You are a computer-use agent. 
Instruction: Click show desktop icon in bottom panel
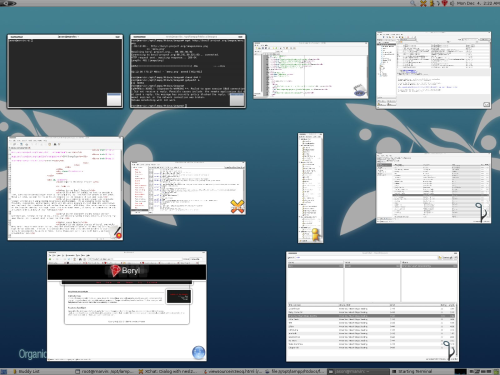pos(4,371)
